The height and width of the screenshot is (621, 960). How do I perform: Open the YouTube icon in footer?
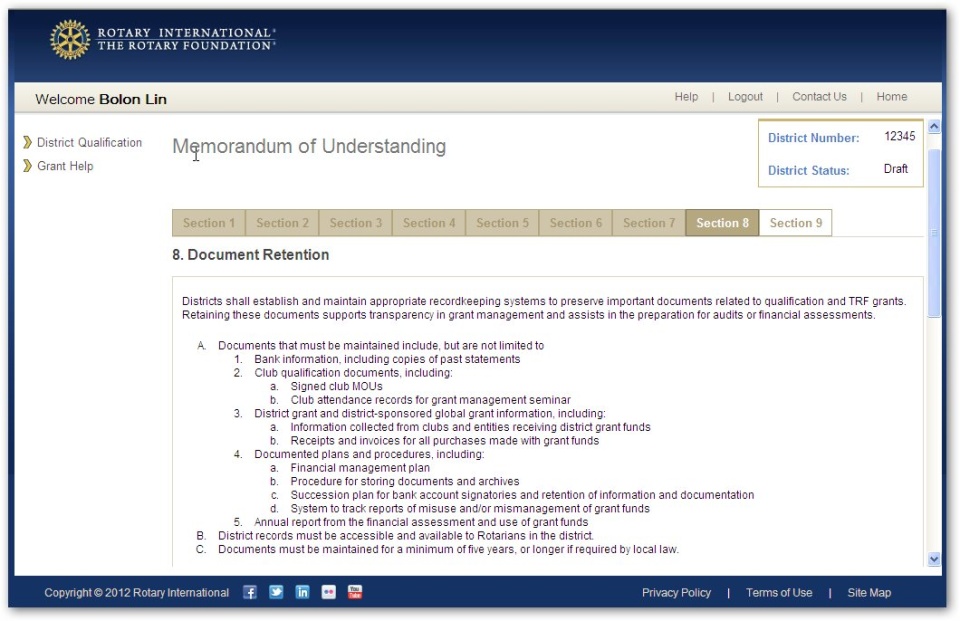click(x=355, y=592)
